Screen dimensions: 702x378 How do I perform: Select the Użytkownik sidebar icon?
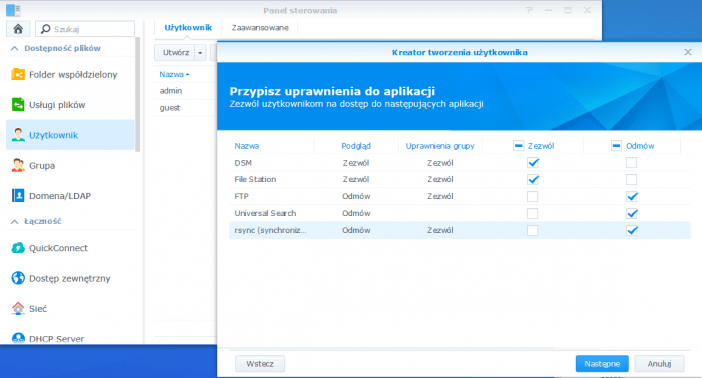coord(18,135)
